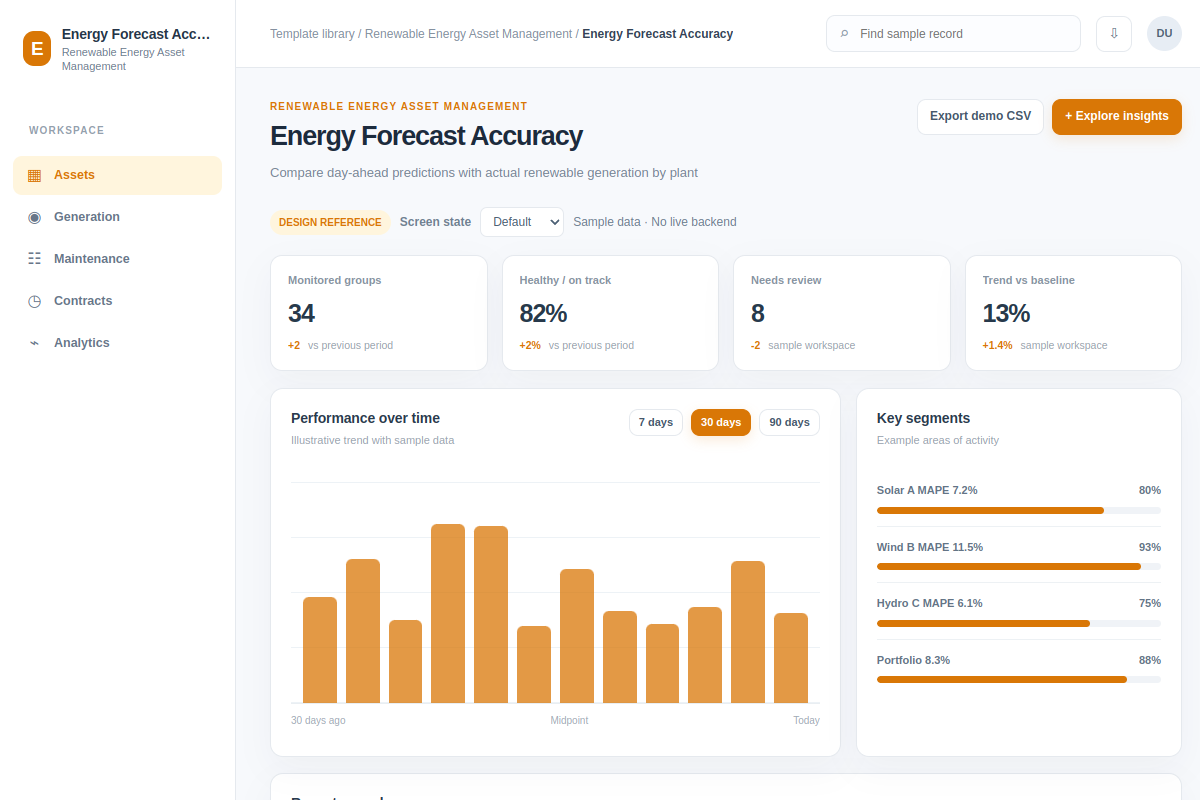This screenshot has height=800, width=1200.
Task: Click the Solar A MAPE progress bar
Action: point(1019,510)
